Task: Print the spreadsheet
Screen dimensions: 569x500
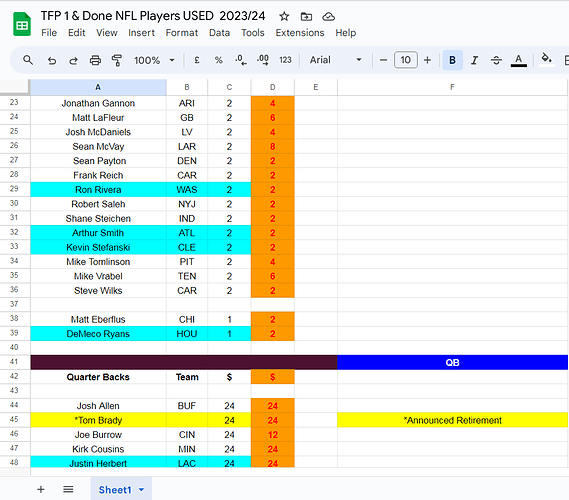Action: [95, 60]
